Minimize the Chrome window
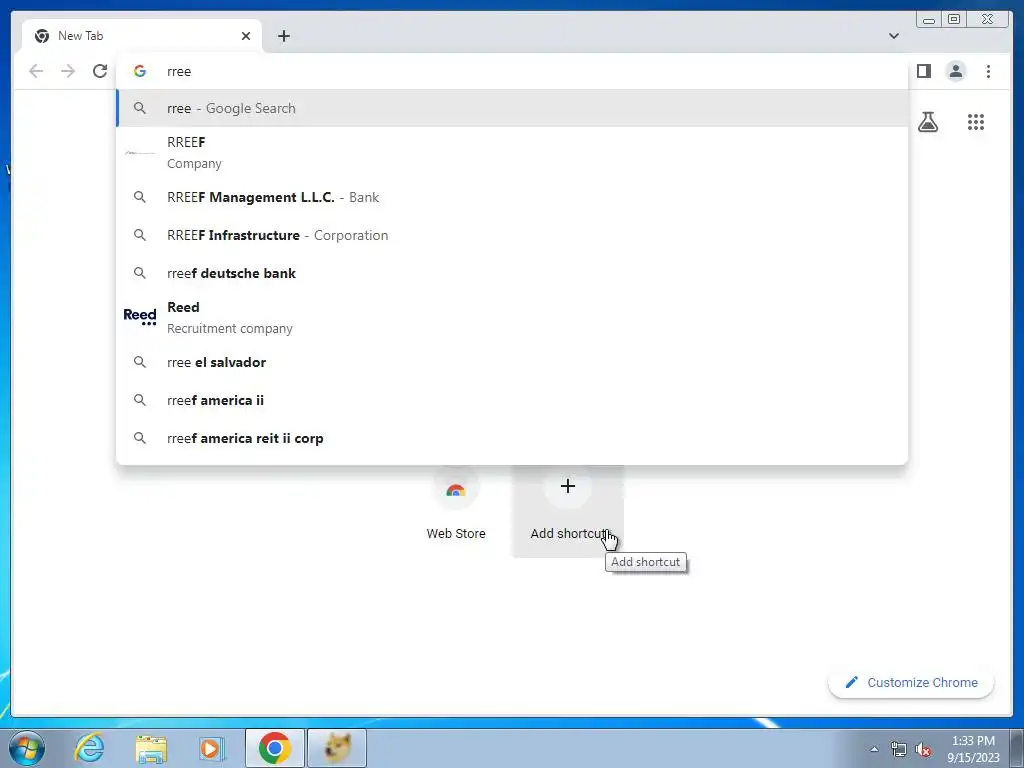Screen dimensions: 1024x768 (x=929, y=20)
